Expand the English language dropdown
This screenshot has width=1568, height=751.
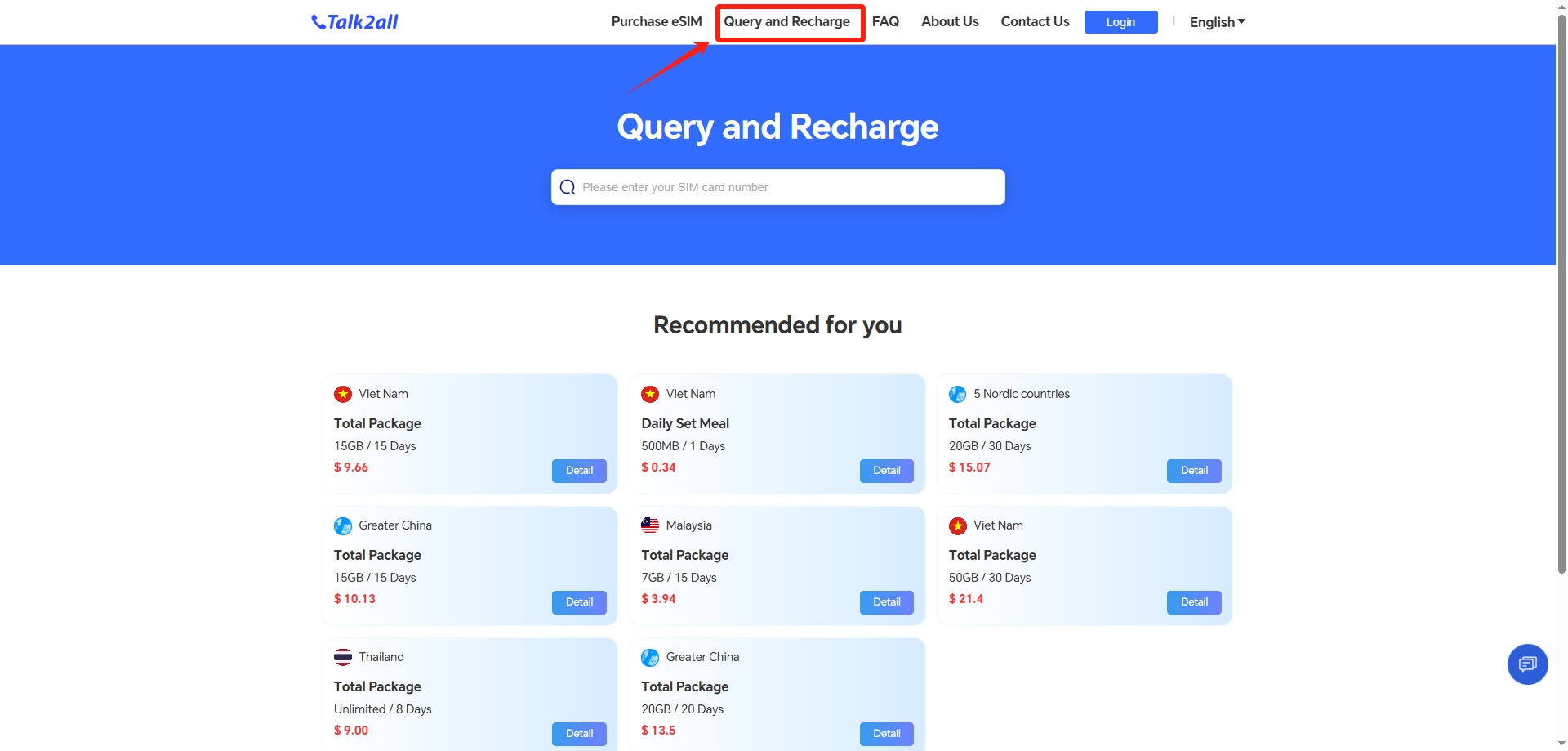point(1217,22)
